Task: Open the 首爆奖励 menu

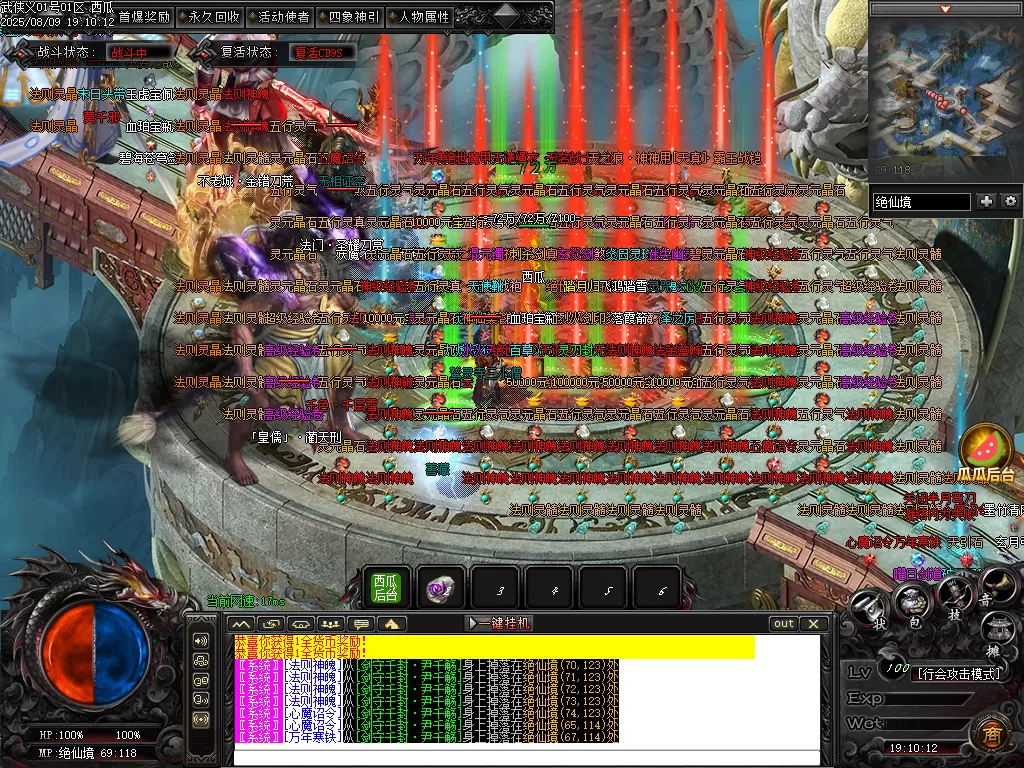Action: click(143, 17)
